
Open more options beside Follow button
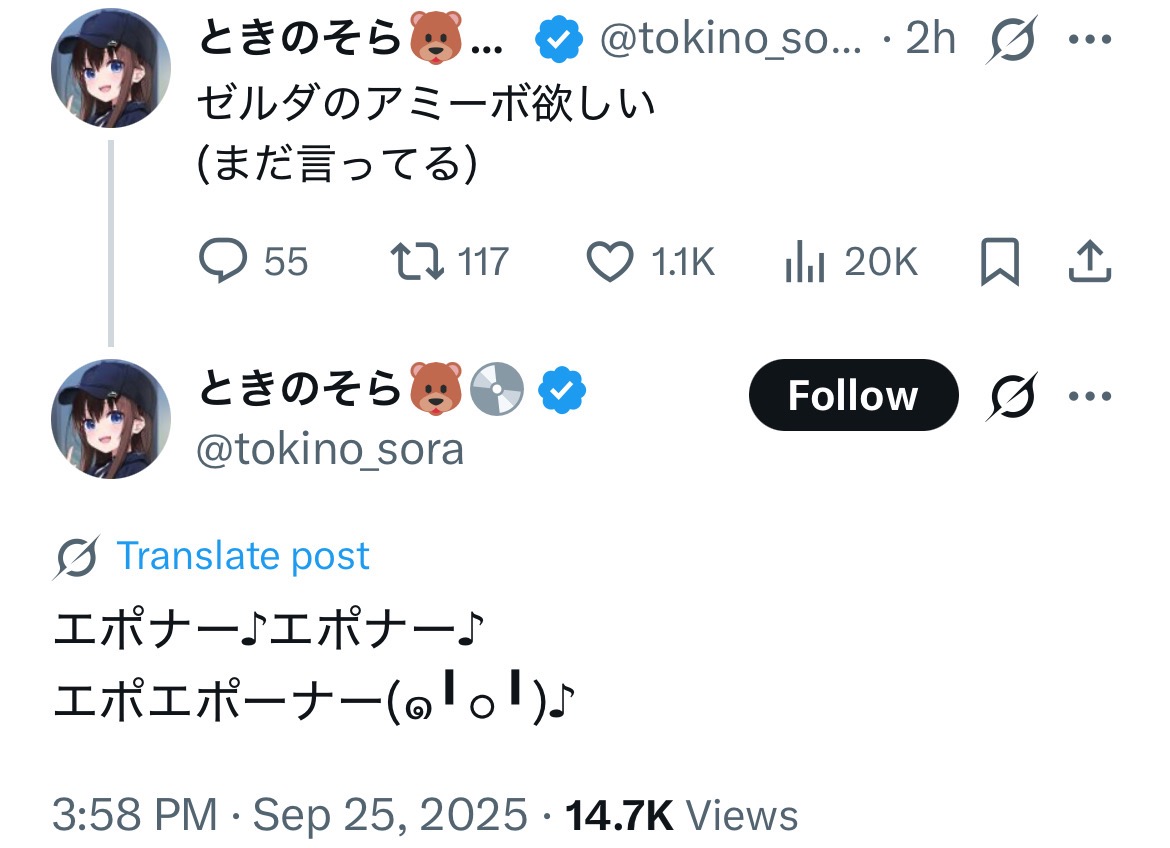pyautogui.click(x=1090, y=396)
